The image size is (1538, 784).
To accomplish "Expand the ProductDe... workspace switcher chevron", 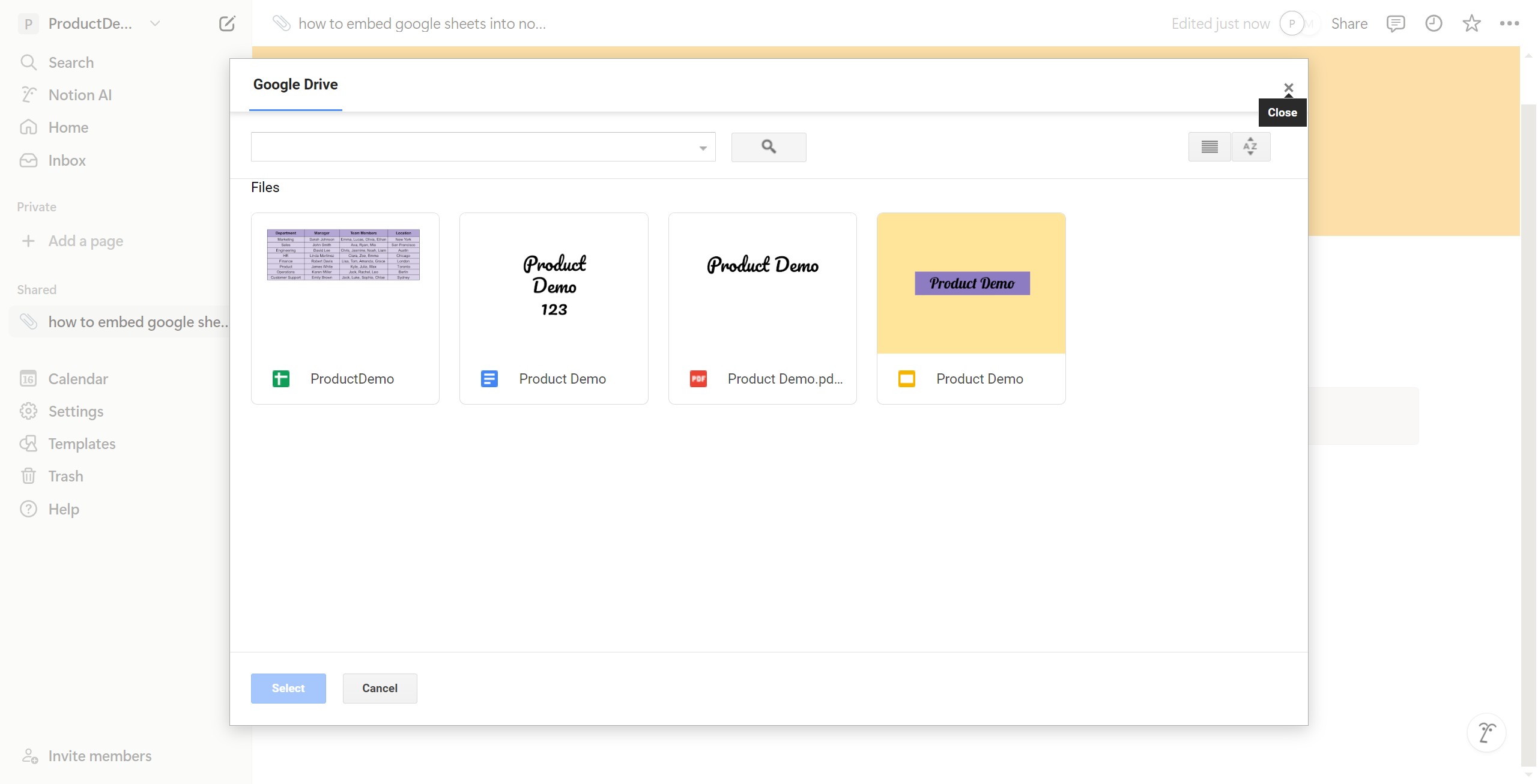I will point(155,23).
